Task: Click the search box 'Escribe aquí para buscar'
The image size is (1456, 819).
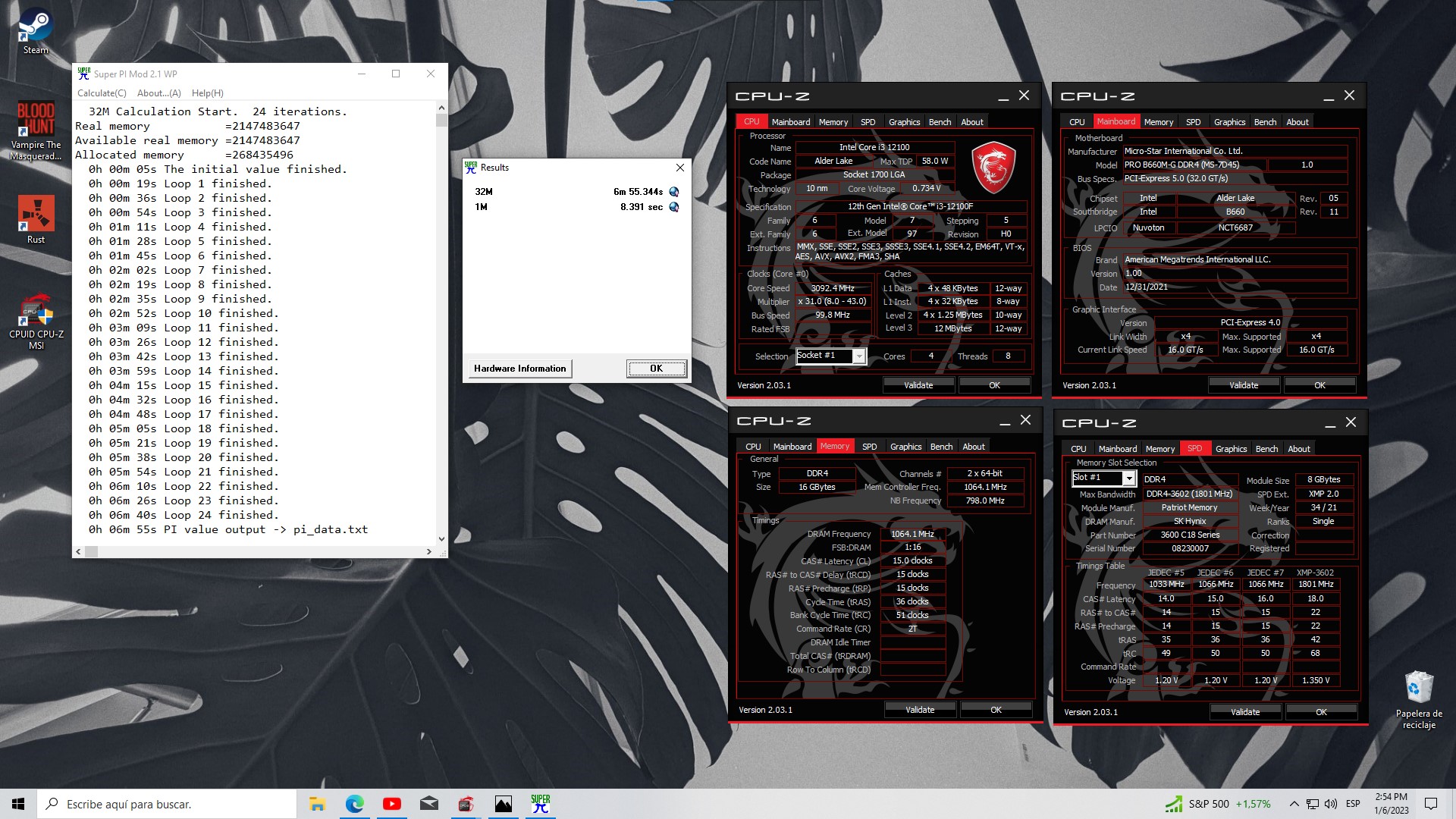Action: [167, 804]
